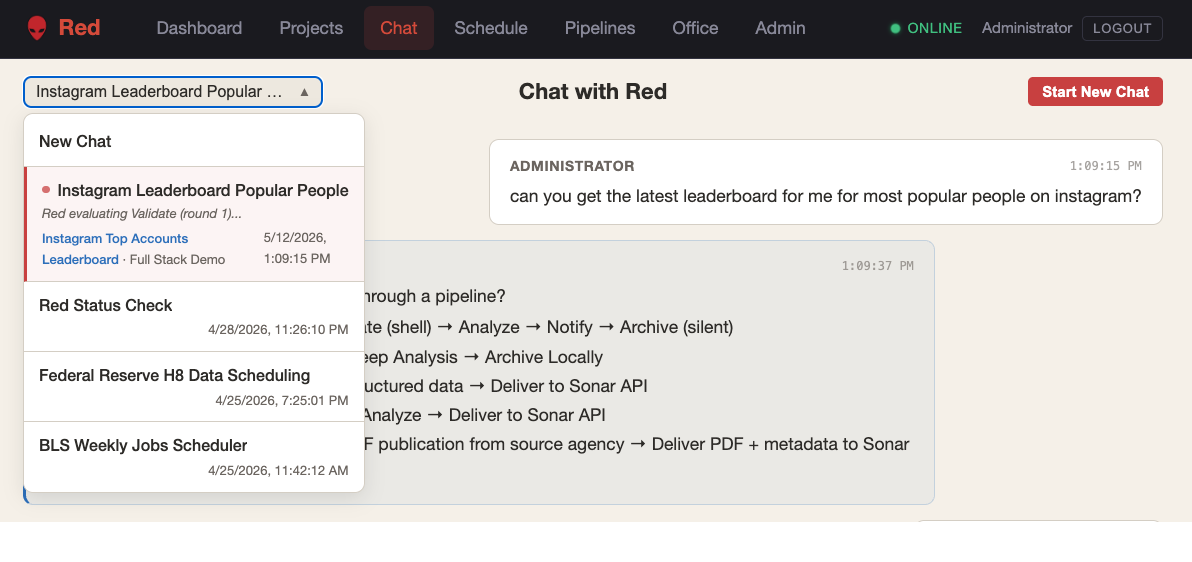Click the "Deliver to Sonar API" structured data line
Viewport: 1192px width, 562px height.
click(x=506, y=386)
